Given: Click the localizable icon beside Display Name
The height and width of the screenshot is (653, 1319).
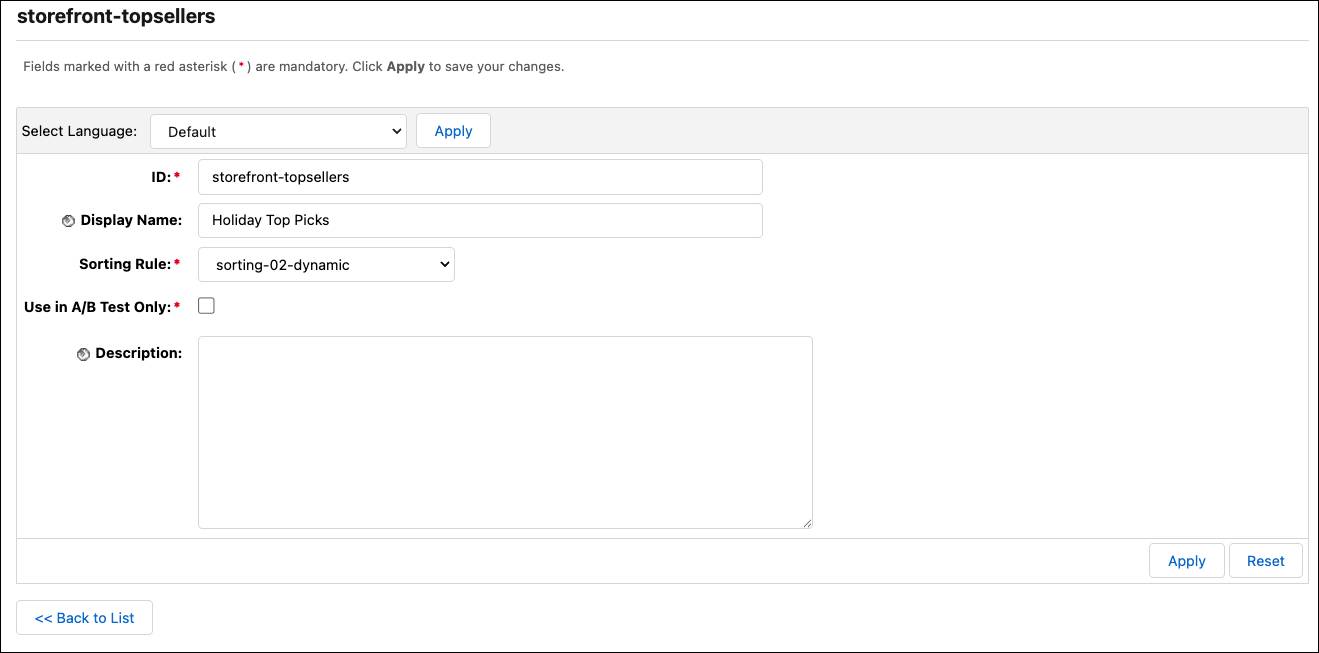Looking at the screenshot, I should point(69,221).
